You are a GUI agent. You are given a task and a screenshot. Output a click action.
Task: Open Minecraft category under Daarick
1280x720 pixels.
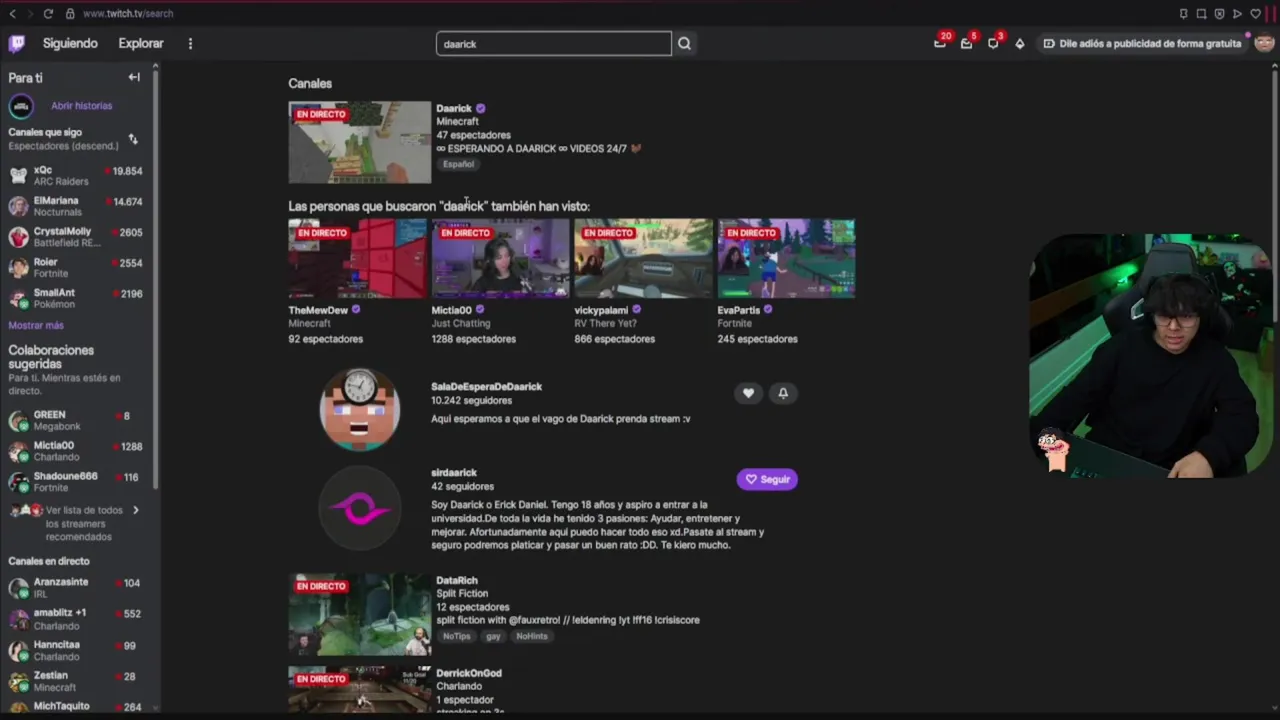[x=457, y=121]
